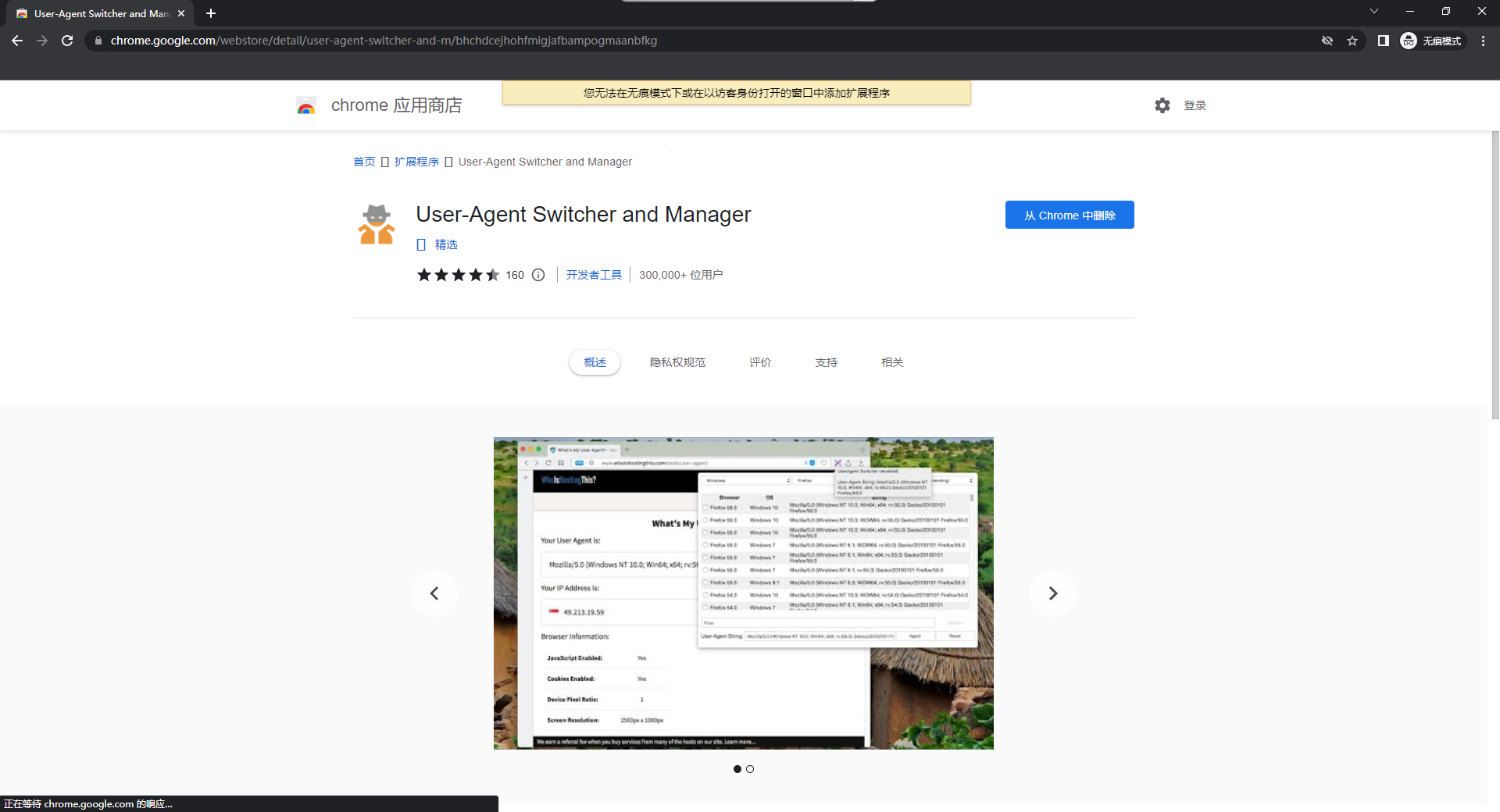The width and height of the screenshot is (1500, 812).
Task: Close the User-Agent Switcher tab
Action: pyautogui.click(x=181, y=13)
